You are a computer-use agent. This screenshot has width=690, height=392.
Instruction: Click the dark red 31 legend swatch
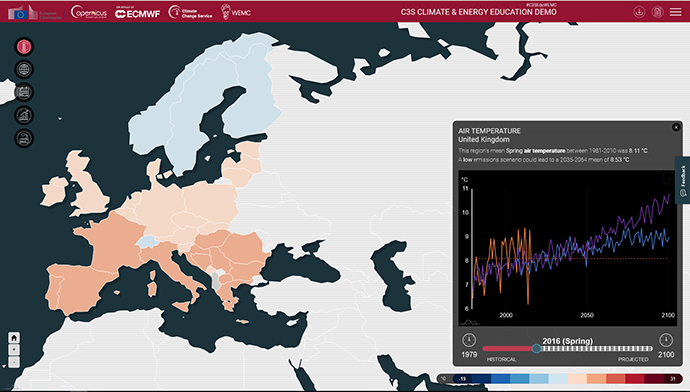673,379
